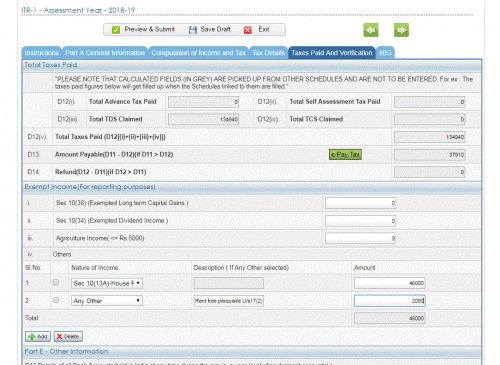This screenshot has width=500, height=365.
Task: Click the ITR-1 Assessment Year 2018-19 title
Action: pyautogui.click(x=78, y=10)
